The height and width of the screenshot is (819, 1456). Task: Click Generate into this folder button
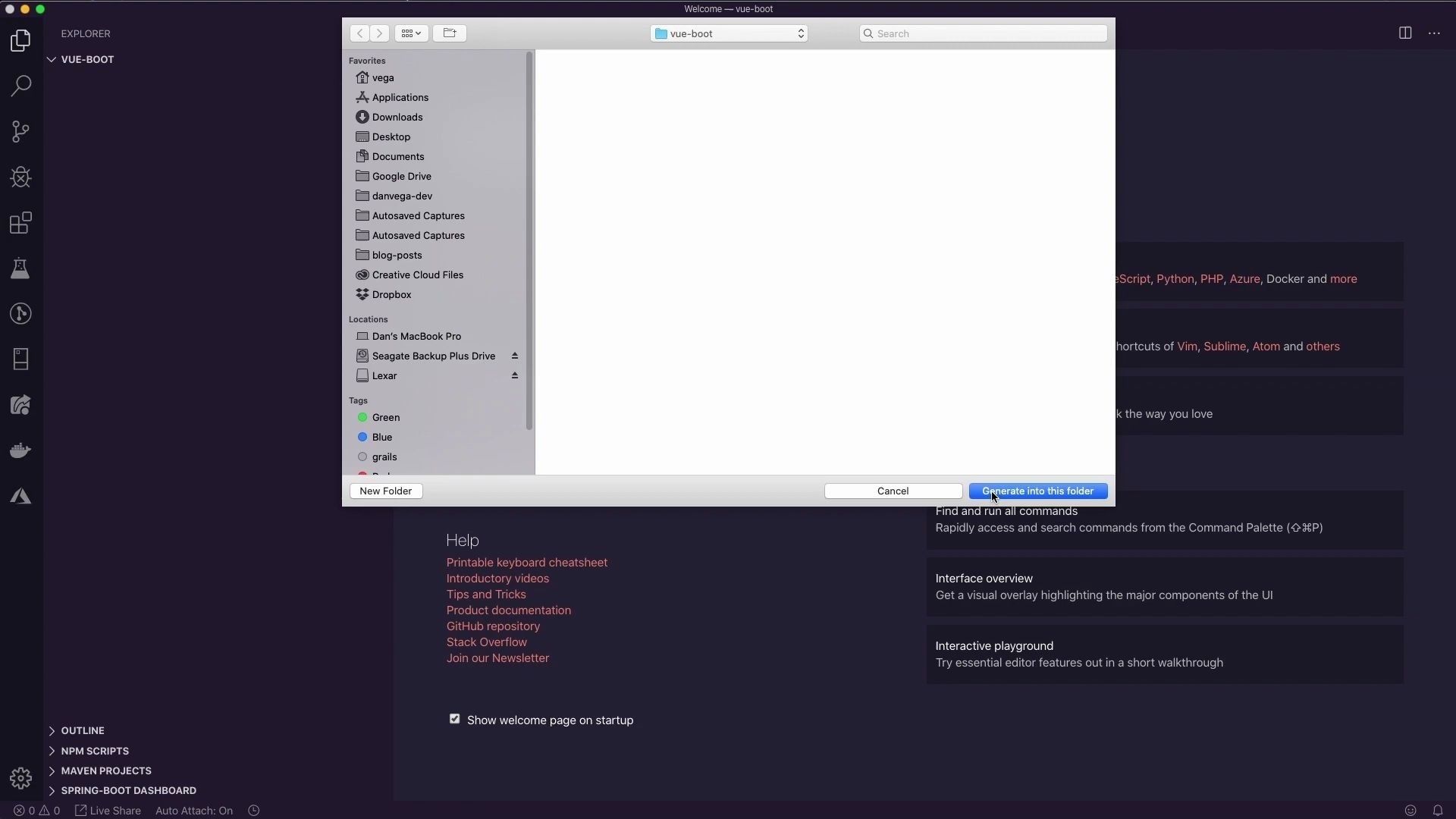[x=1038, y=491]
